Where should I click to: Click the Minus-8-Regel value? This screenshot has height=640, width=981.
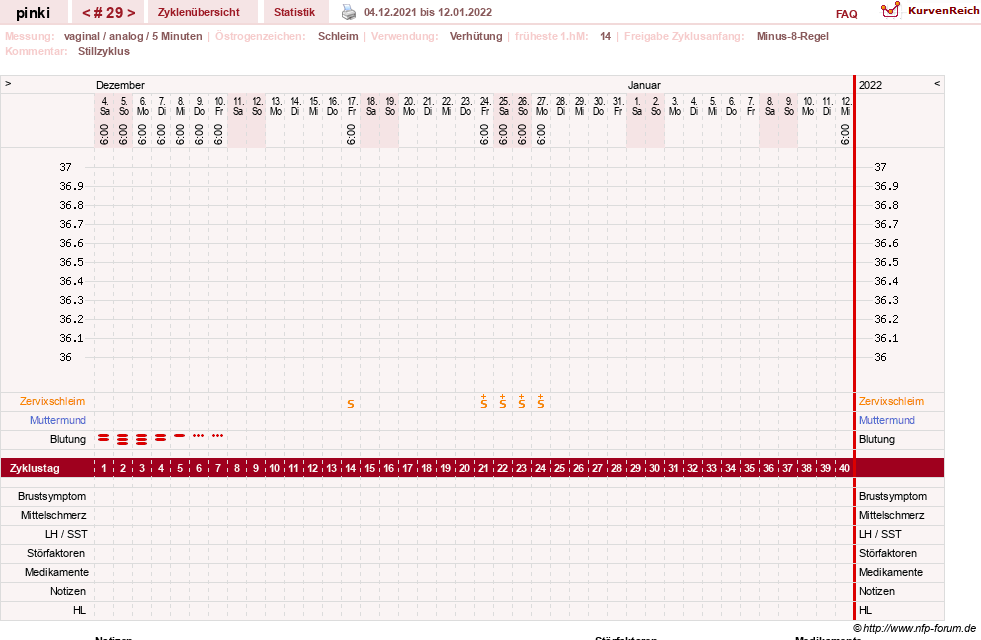(x=793, y=36)
